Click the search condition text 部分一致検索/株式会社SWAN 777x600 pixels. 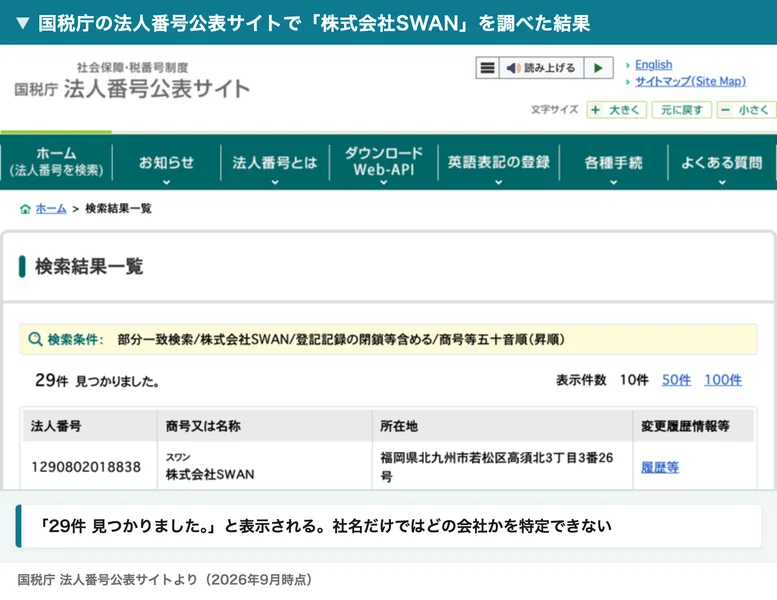tap(203, 339)
